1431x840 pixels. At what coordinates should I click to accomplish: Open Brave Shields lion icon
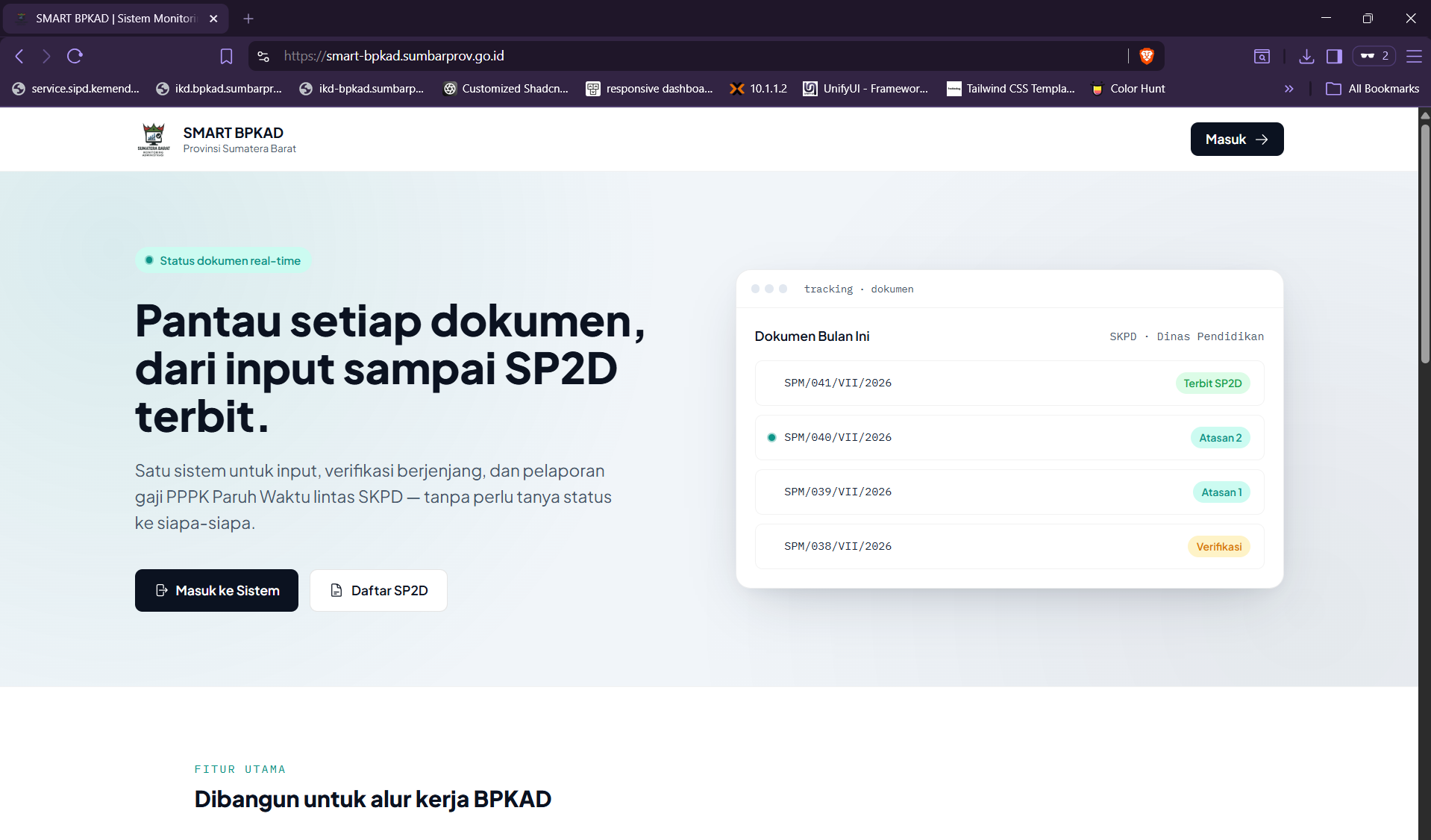(x=1147, y=56)
